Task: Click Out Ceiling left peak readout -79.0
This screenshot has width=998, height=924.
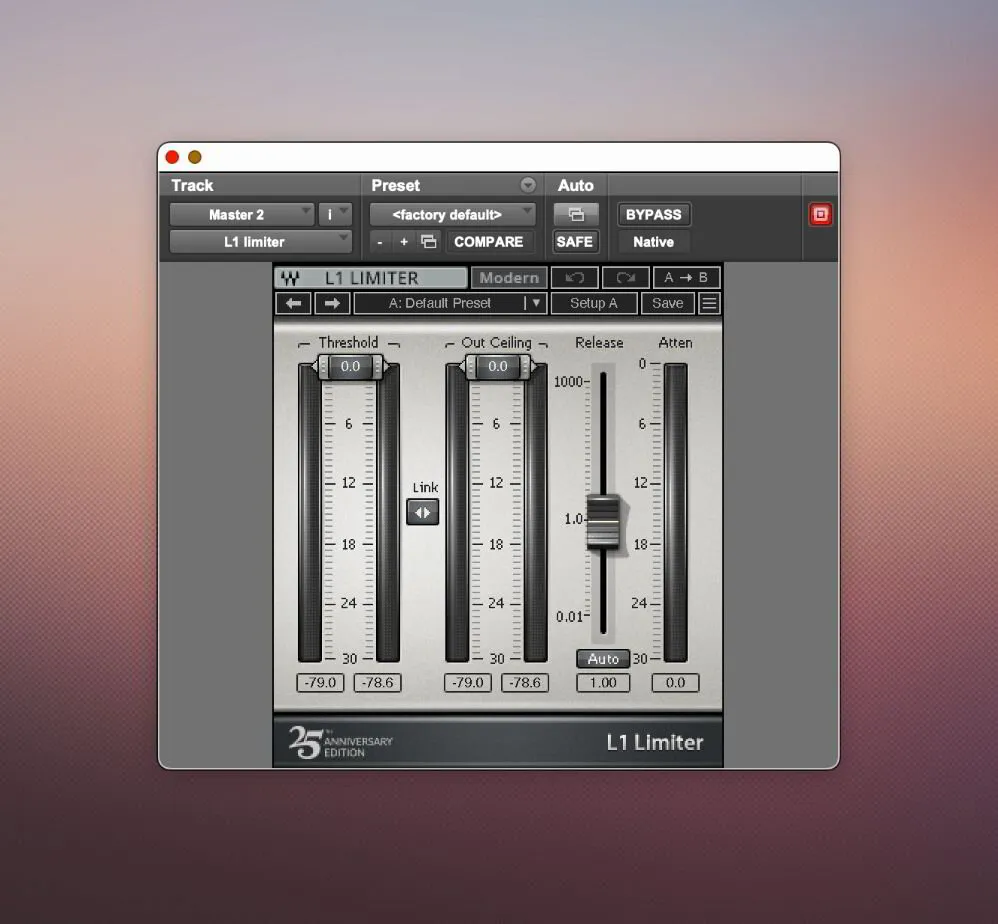Action: point(468,683)
